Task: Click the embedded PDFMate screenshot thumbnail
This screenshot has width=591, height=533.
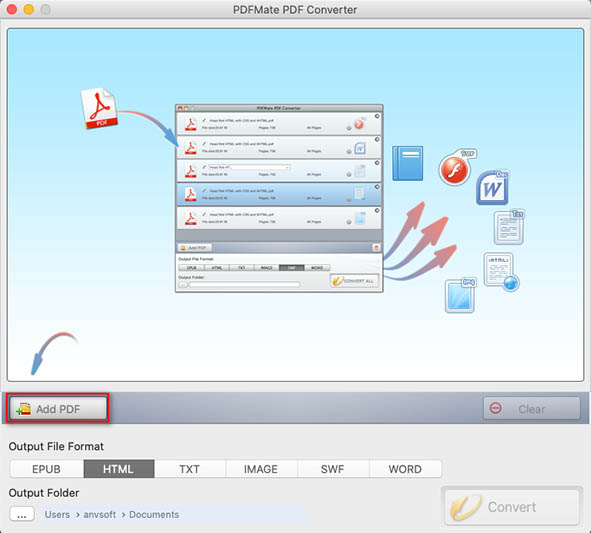Action: (x=279, y=198)
